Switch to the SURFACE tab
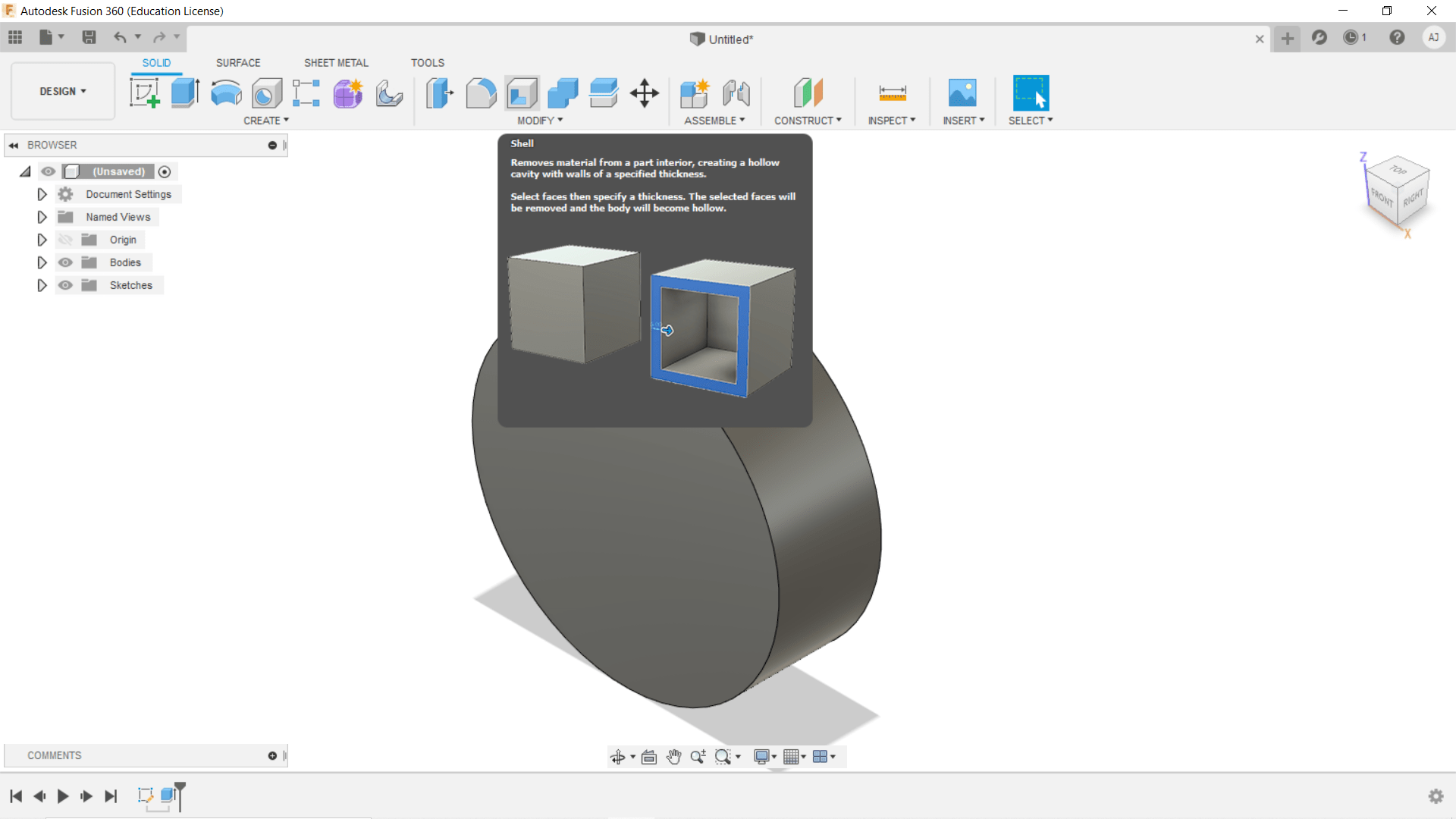Image resolution: width=1456 pixels, height=819 pixels. tap(237, 63)
